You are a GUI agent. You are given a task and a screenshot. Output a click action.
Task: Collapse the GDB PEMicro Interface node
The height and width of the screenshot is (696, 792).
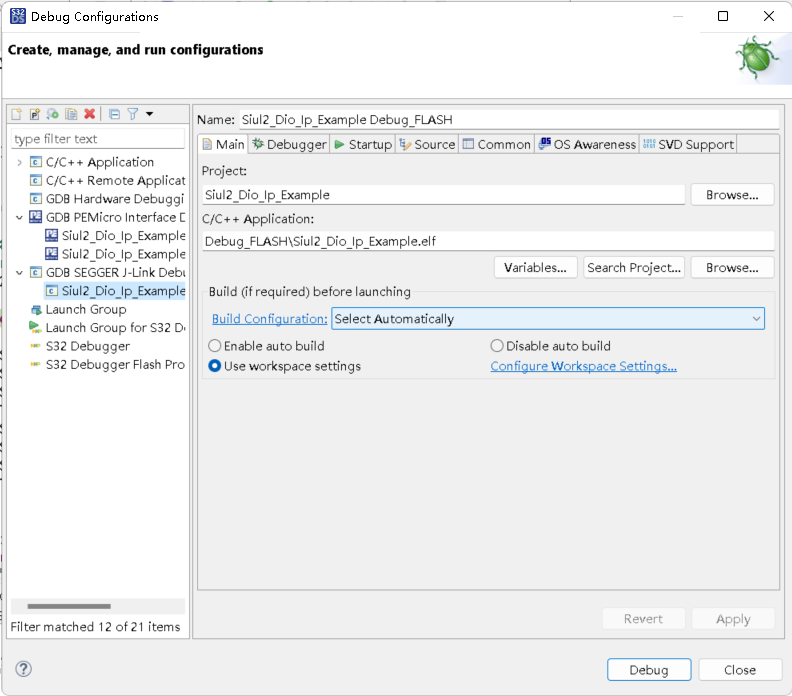click(19, 217)
